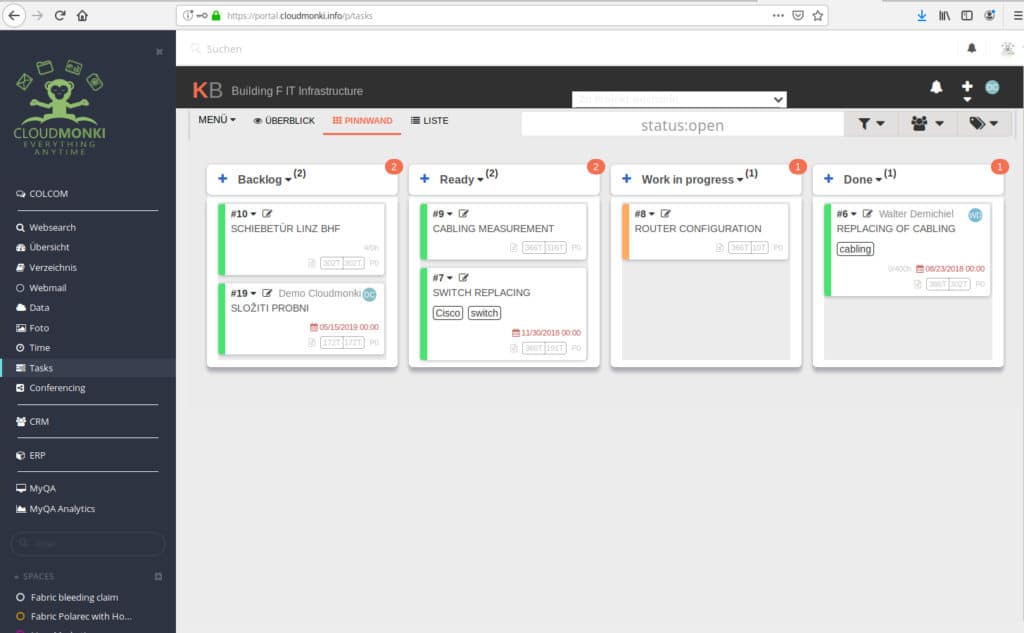Add a card with the Done plus icon
Viewport: 1024px width, 633px height.
[x=828, y=178]
